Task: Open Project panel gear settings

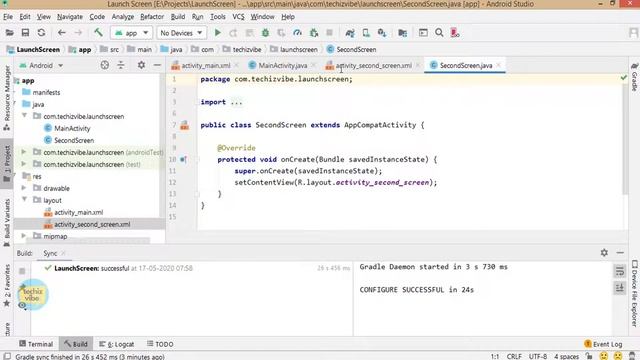Action: pos(141,65)
